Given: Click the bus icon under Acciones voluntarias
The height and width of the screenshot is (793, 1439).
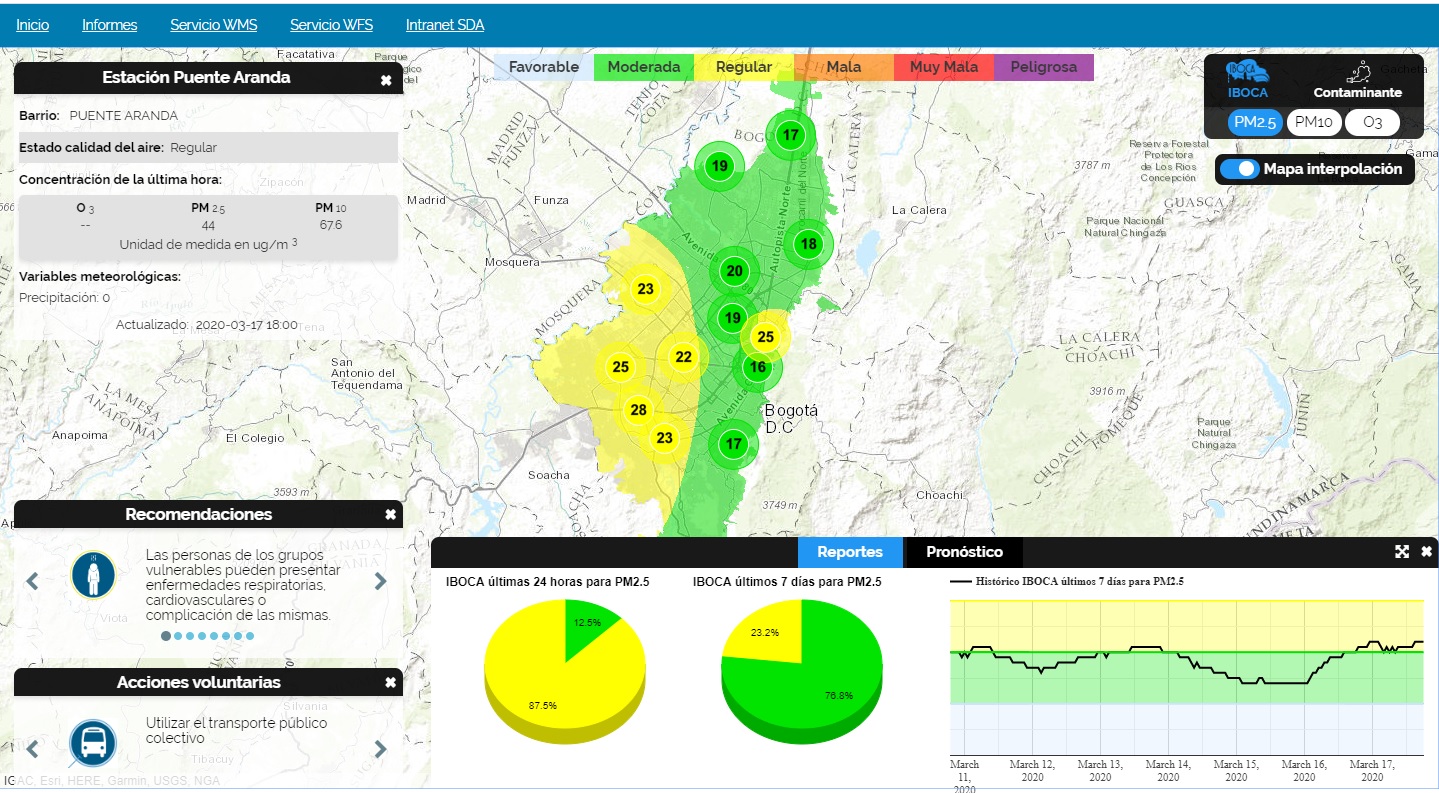Looking at the screenshot, I should pos(93,743).
